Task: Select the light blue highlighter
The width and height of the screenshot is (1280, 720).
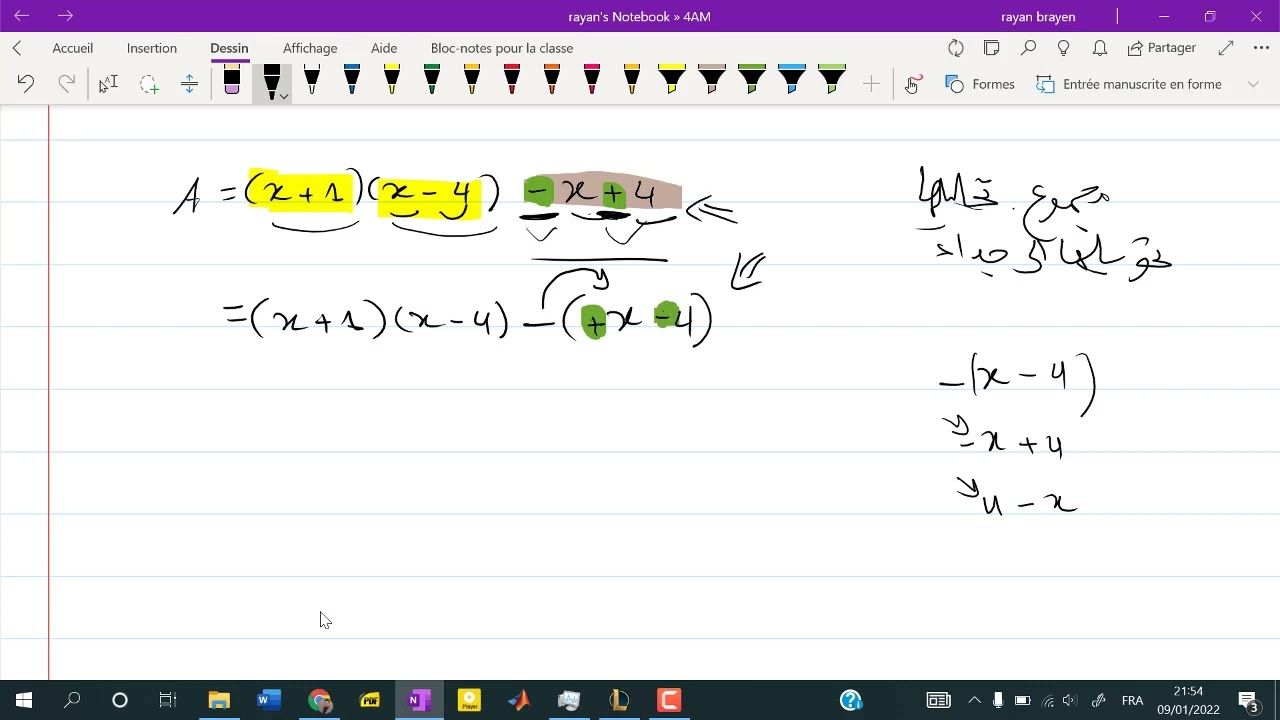Action: [792, 80]
